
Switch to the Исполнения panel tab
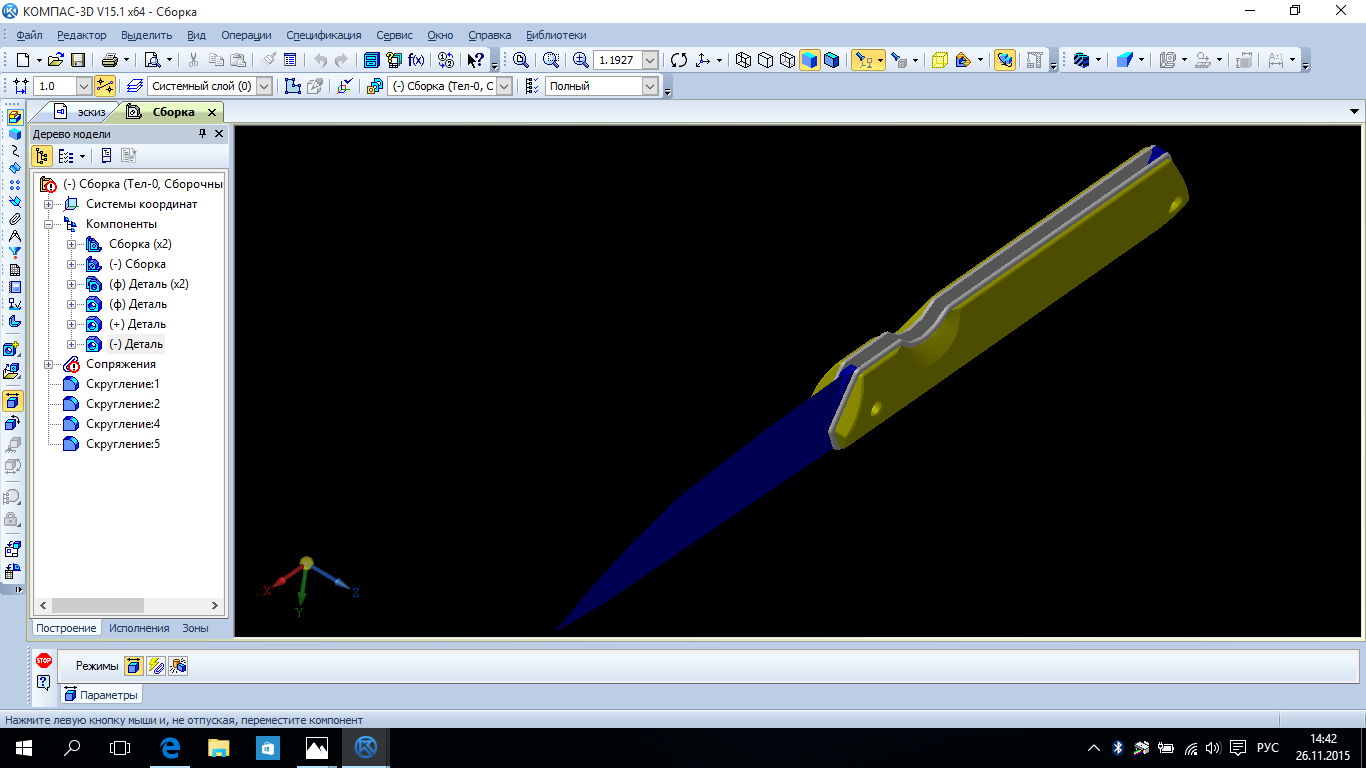click(x=139, y=628)
